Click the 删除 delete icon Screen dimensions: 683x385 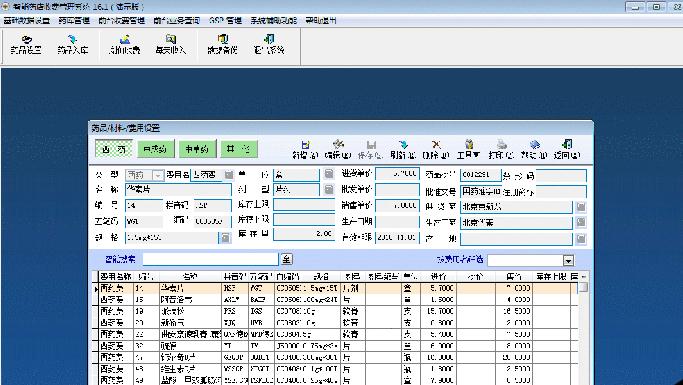point(436,149)
